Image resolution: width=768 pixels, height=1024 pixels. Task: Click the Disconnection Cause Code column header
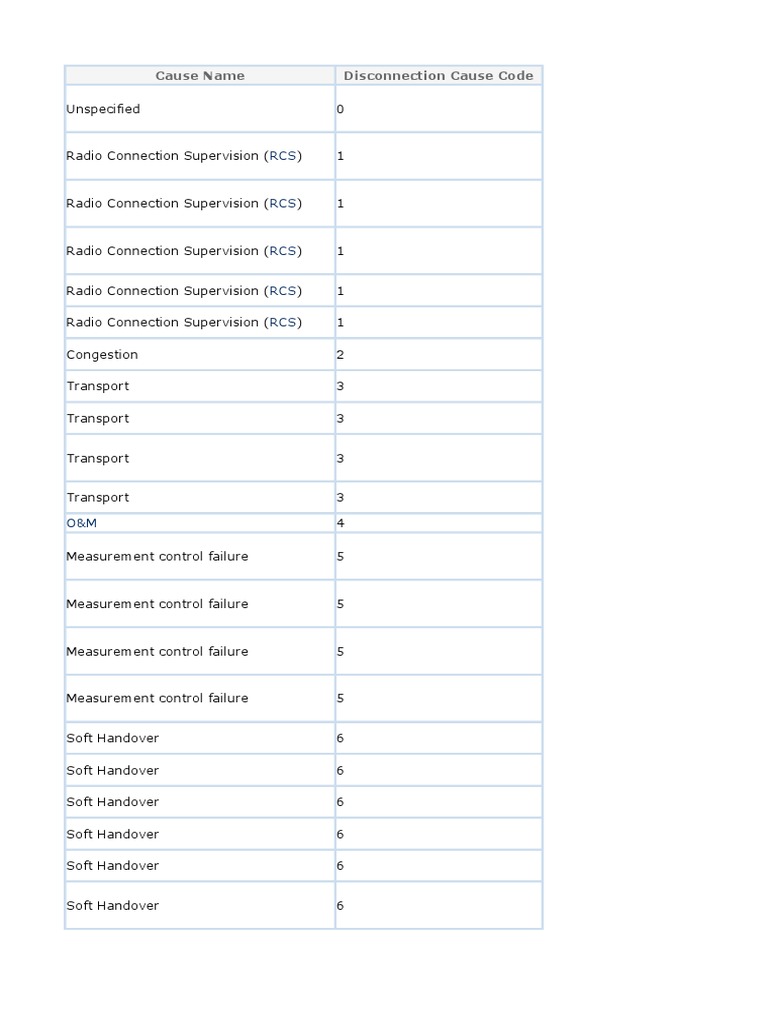(x=439, y=76)
